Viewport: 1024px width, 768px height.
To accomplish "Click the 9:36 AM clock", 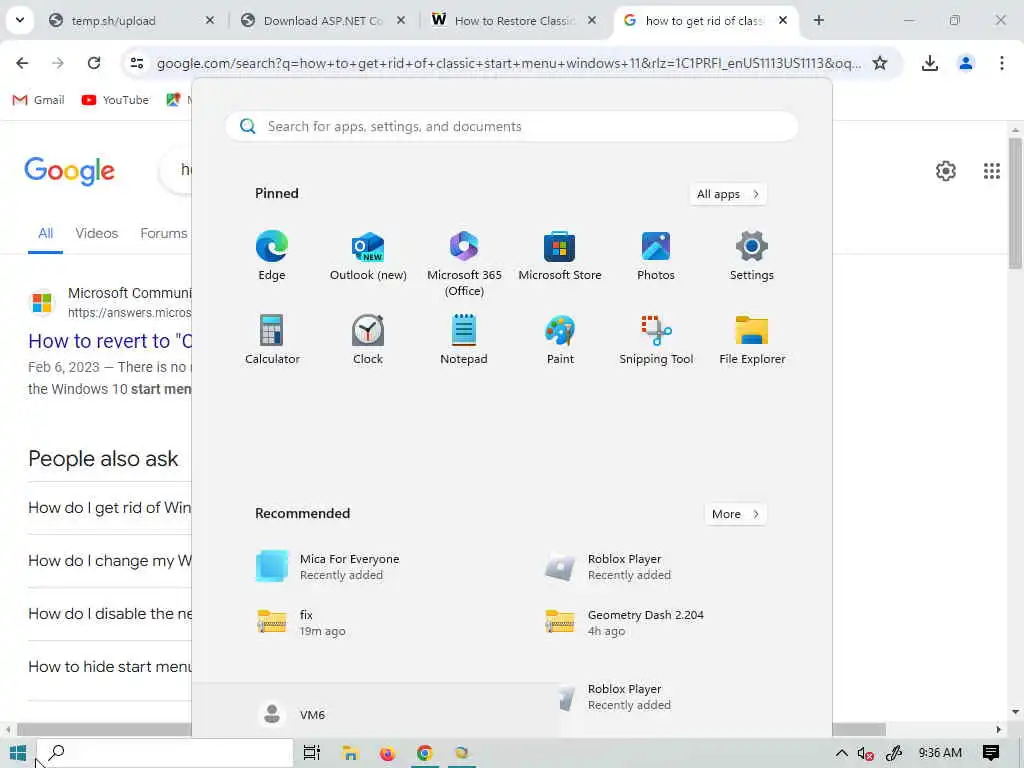I will (940, 753).
